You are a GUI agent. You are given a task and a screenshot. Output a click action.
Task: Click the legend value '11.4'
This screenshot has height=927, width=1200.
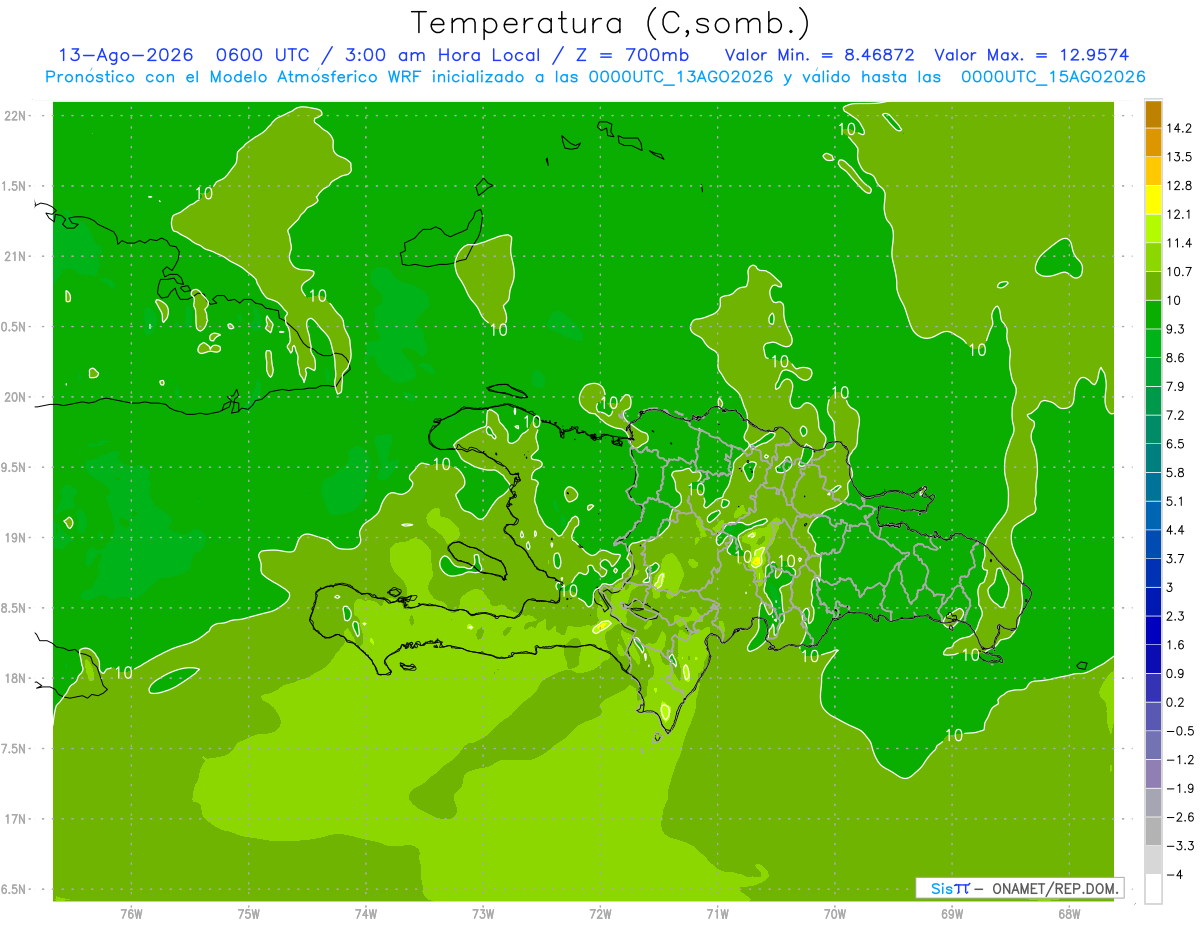click(x=1178, y=243)
